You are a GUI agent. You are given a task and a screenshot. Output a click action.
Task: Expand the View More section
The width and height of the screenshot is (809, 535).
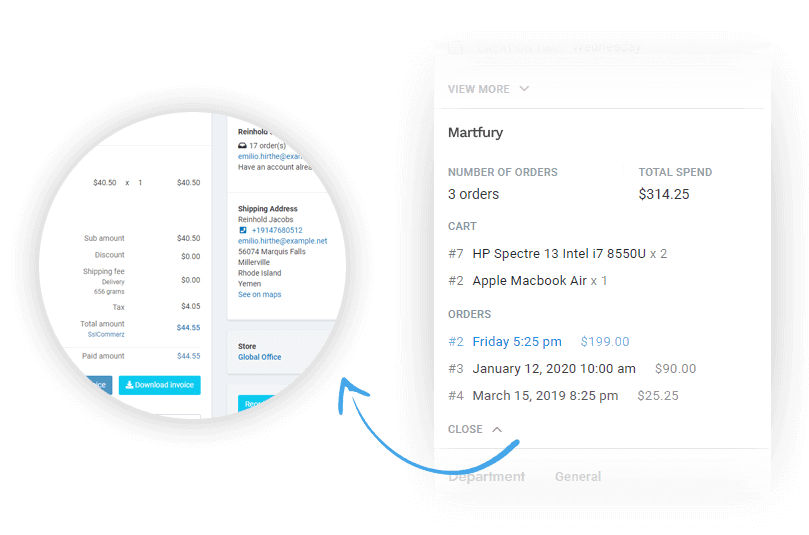[x=479, y=89]
